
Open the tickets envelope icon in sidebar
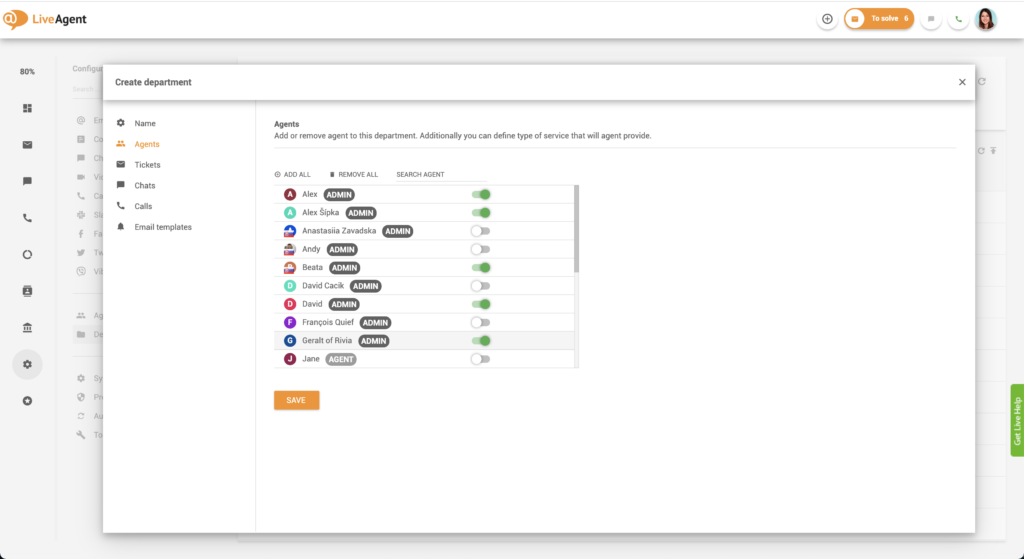[x=27, y=145]
